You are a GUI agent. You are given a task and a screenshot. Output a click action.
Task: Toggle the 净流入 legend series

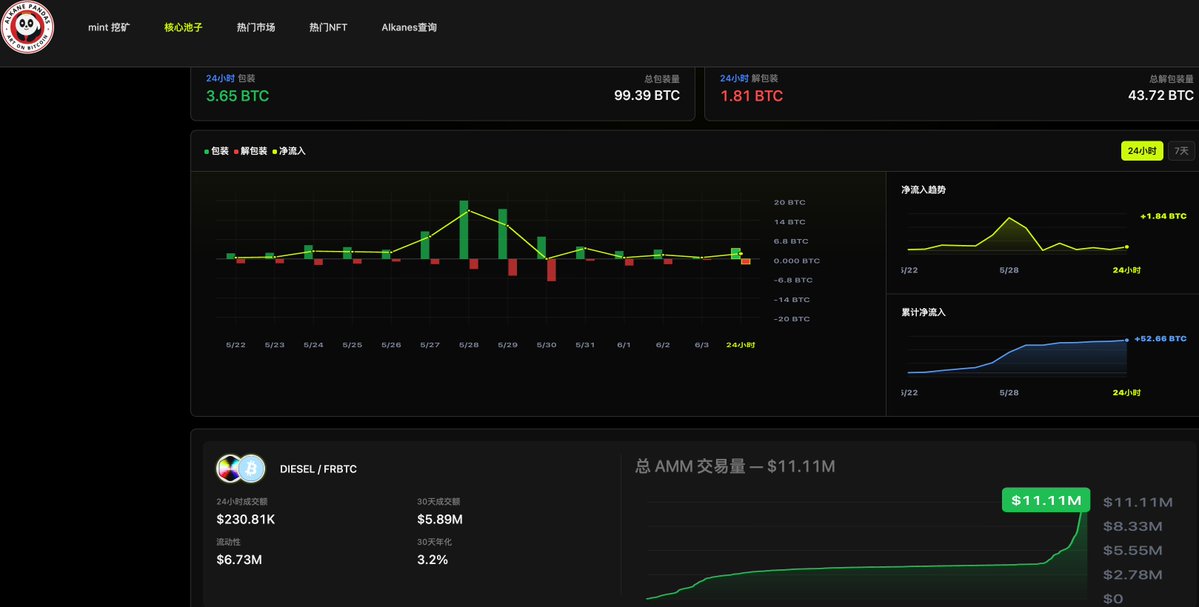click(x=289, y=151)
